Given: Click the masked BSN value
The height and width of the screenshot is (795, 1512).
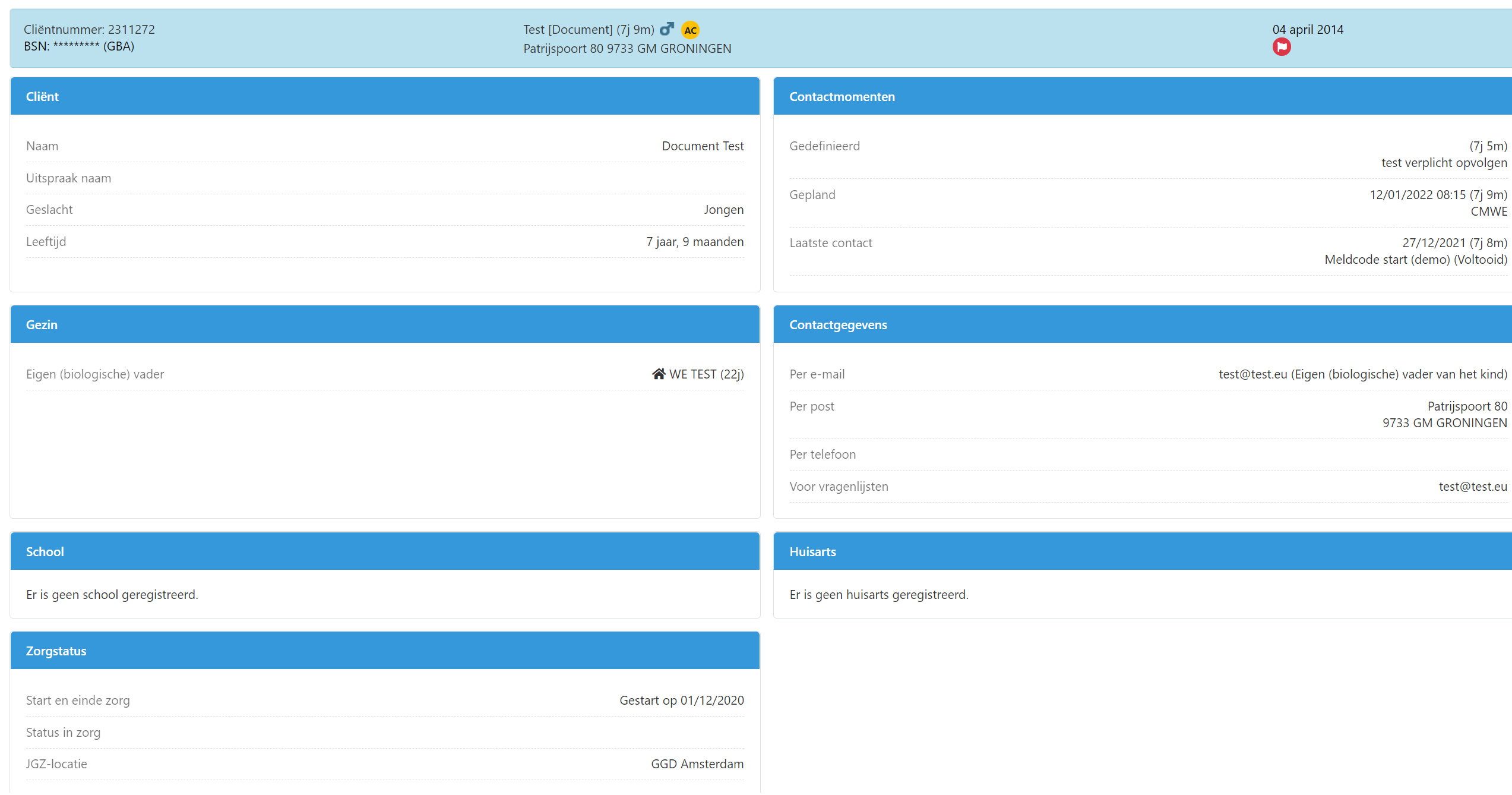Looking at the screenshot, I should click(76, 46).
